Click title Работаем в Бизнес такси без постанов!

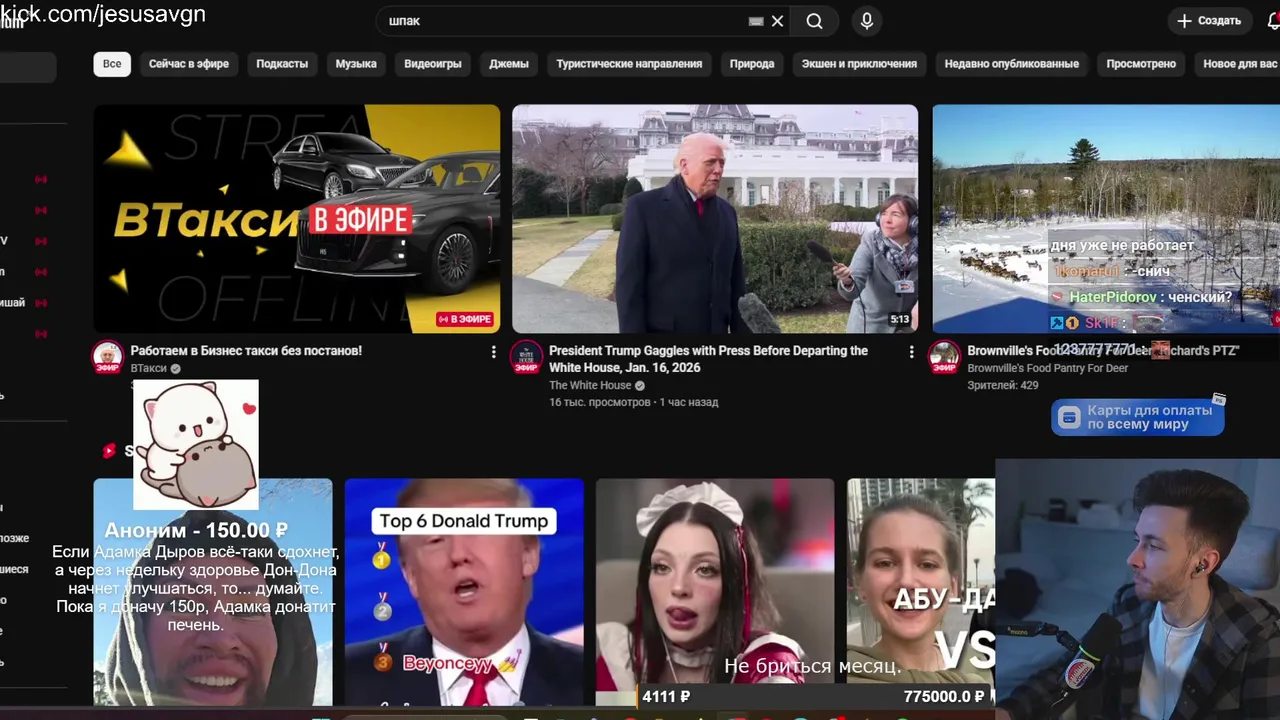tap(246, 351)
